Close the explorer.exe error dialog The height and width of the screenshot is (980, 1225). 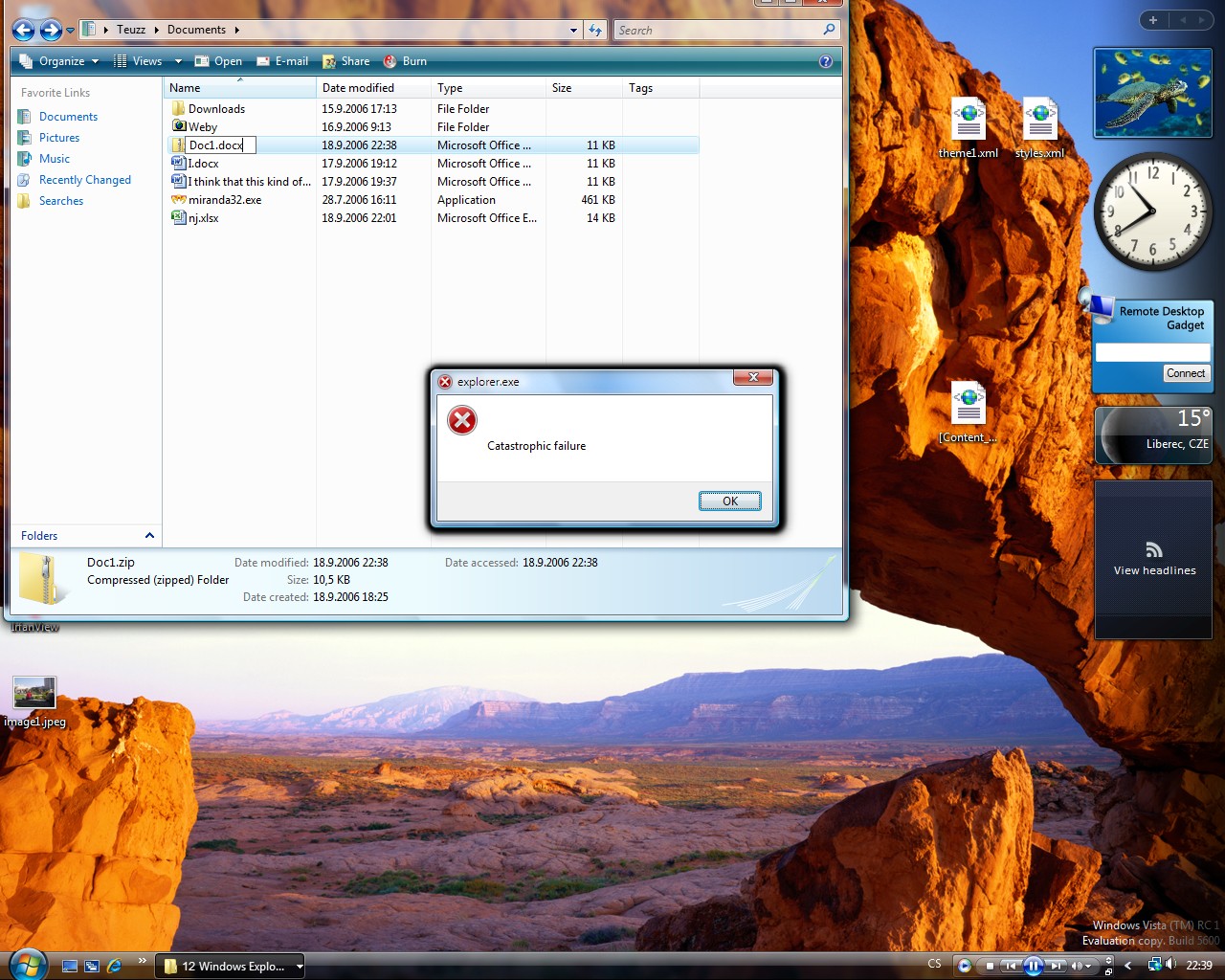(753, 378)
